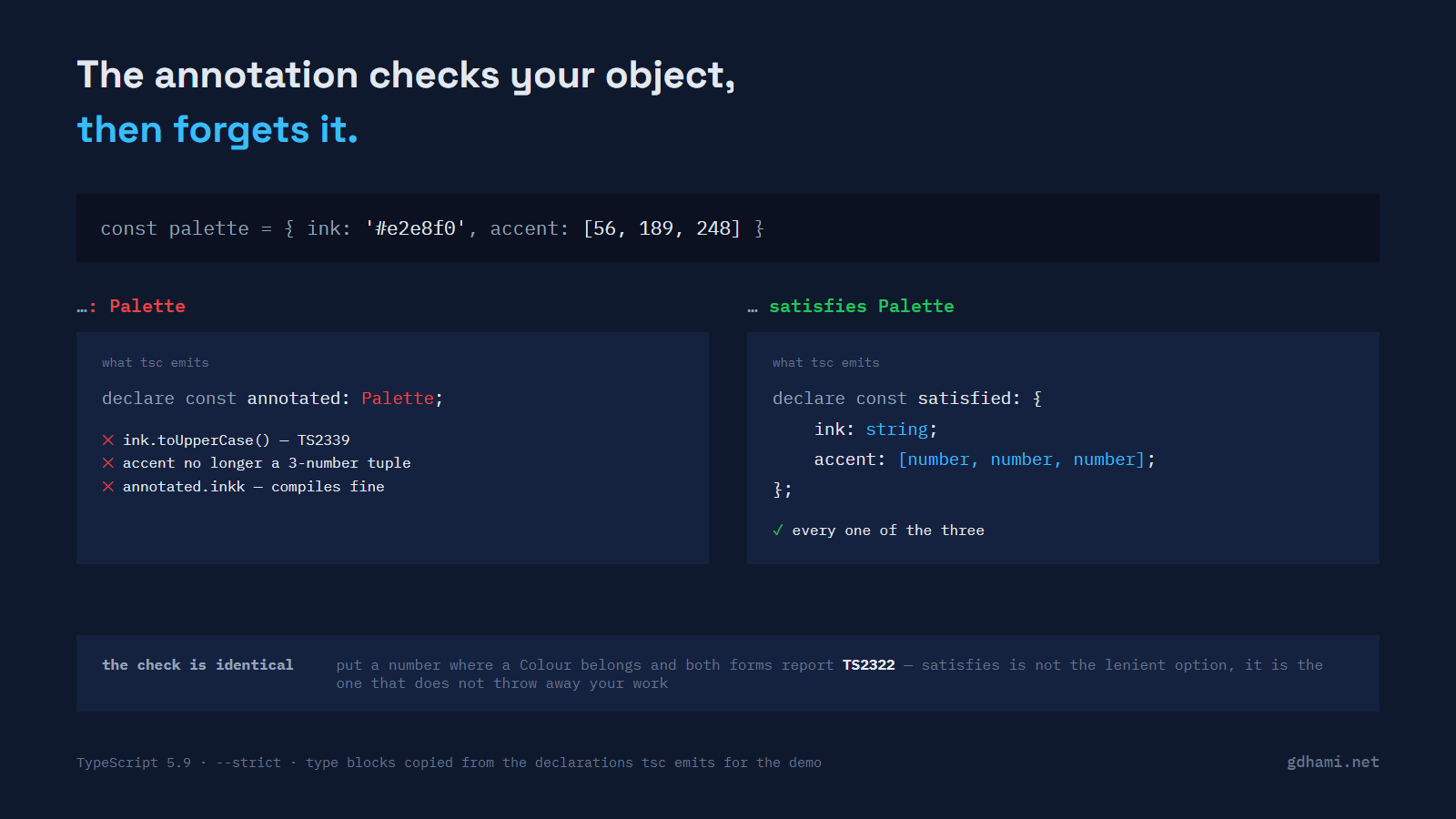
Task: Click the red X beside 'accent no longer'
Action: click(108, 463)
